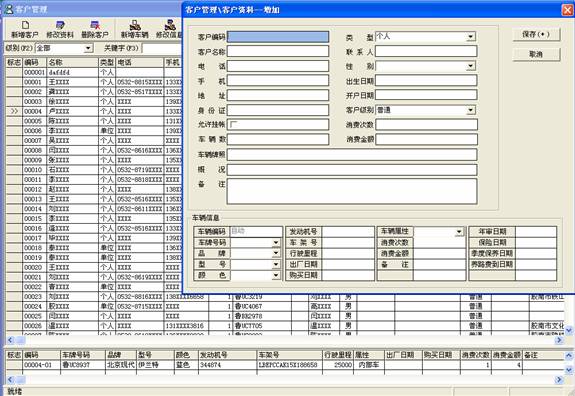Close the 客户资料-增加 dialog
The height and width of the screenshot is (396, 575).
pyautogui.click(x=567, y=10)
